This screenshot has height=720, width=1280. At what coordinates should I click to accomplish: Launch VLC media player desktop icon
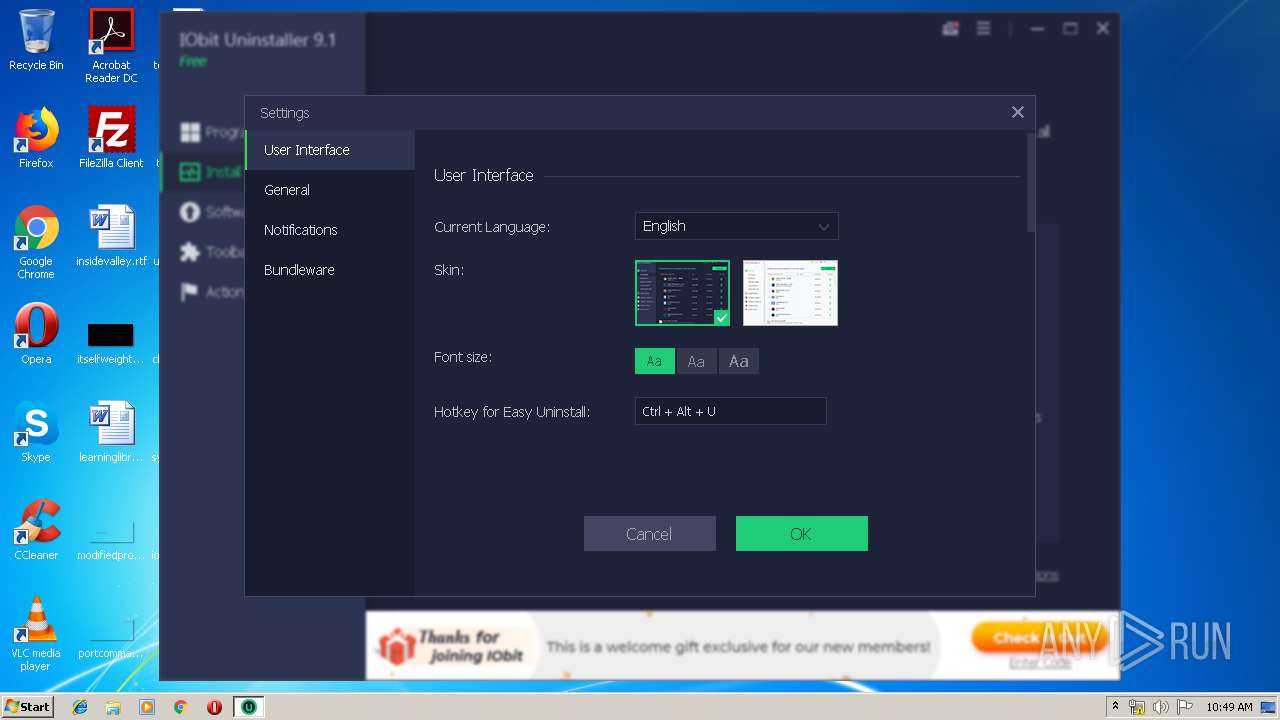[36, 634]
